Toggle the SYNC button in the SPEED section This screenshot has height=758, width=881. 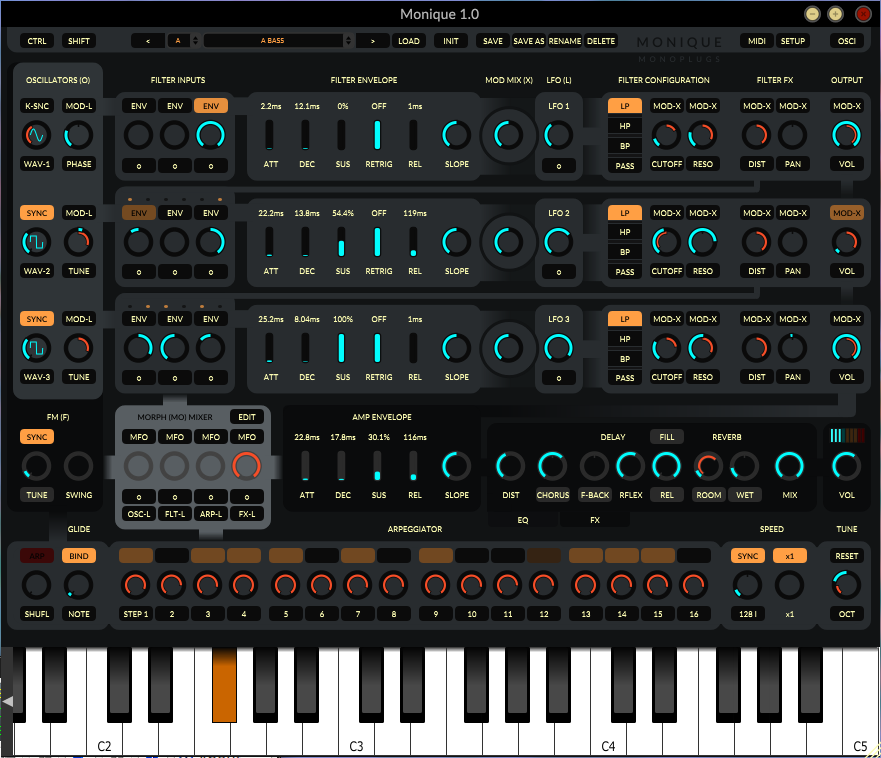click(x=748, y=556)
